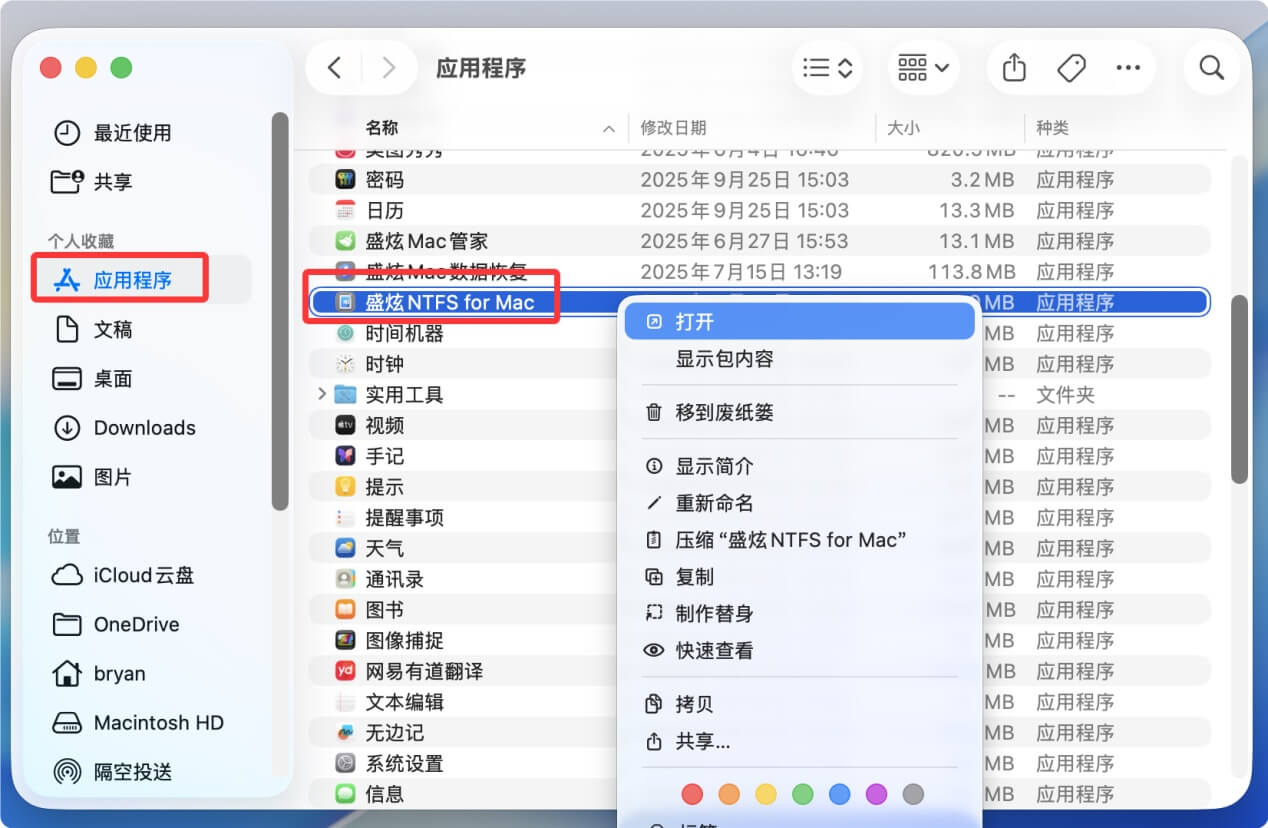The width and height of the screenshot is (1268, 828).
Task: Open the group-by dropdown in the toolbar
Action: coord(921,68)
